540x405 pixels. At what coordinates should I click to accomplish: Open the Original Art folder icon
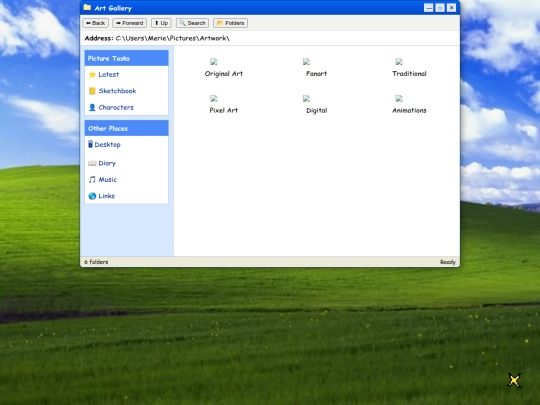214,62
